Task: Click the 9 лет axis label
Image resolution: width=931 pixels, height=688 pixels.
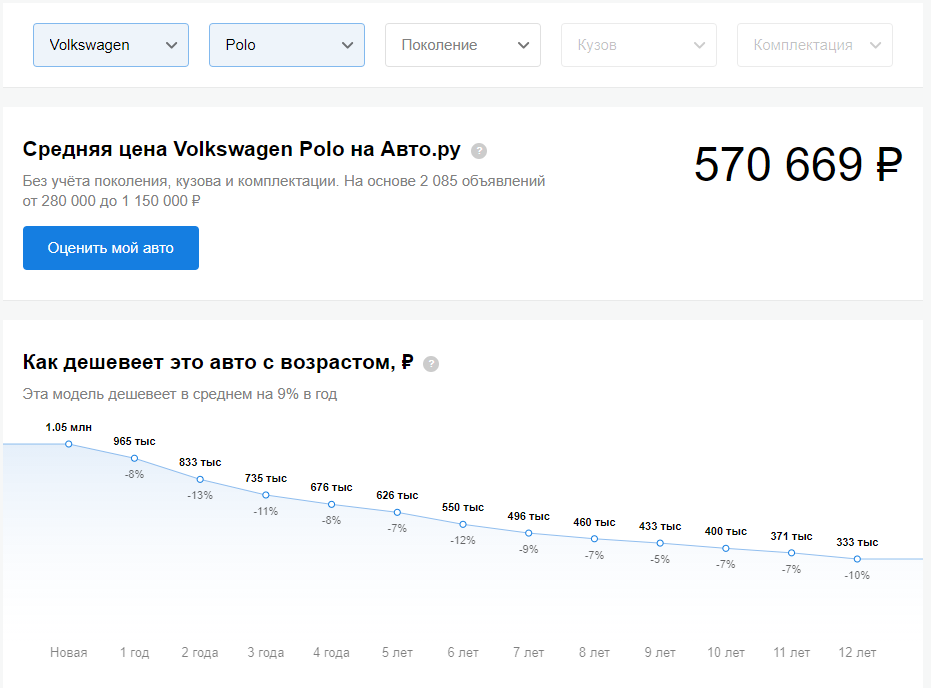Action: tap(660, 652)
